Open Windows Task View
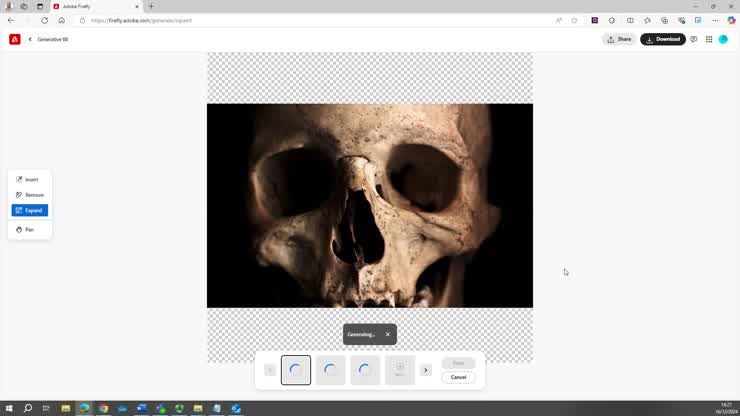740x416 pixels. coord(46,408)
